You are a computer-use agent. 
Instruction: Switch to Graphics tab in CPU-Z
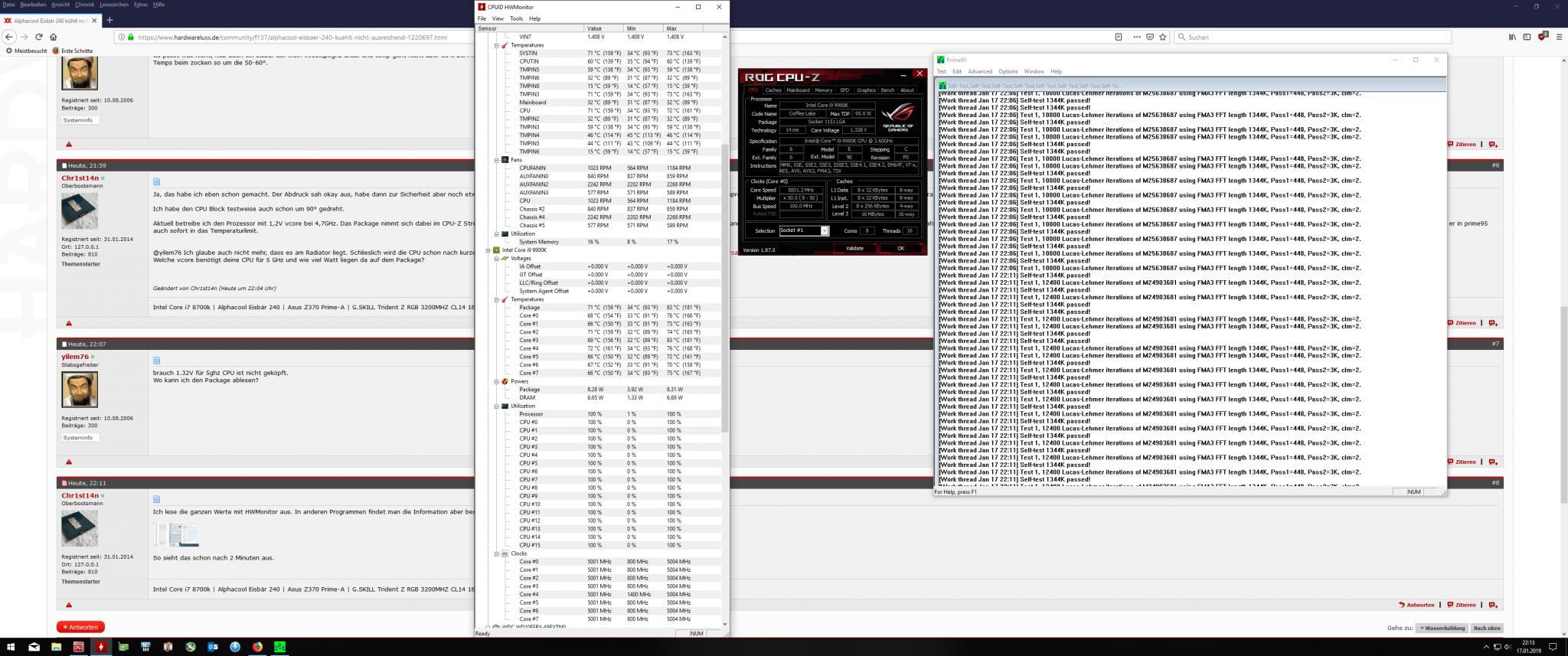(866, 90)
